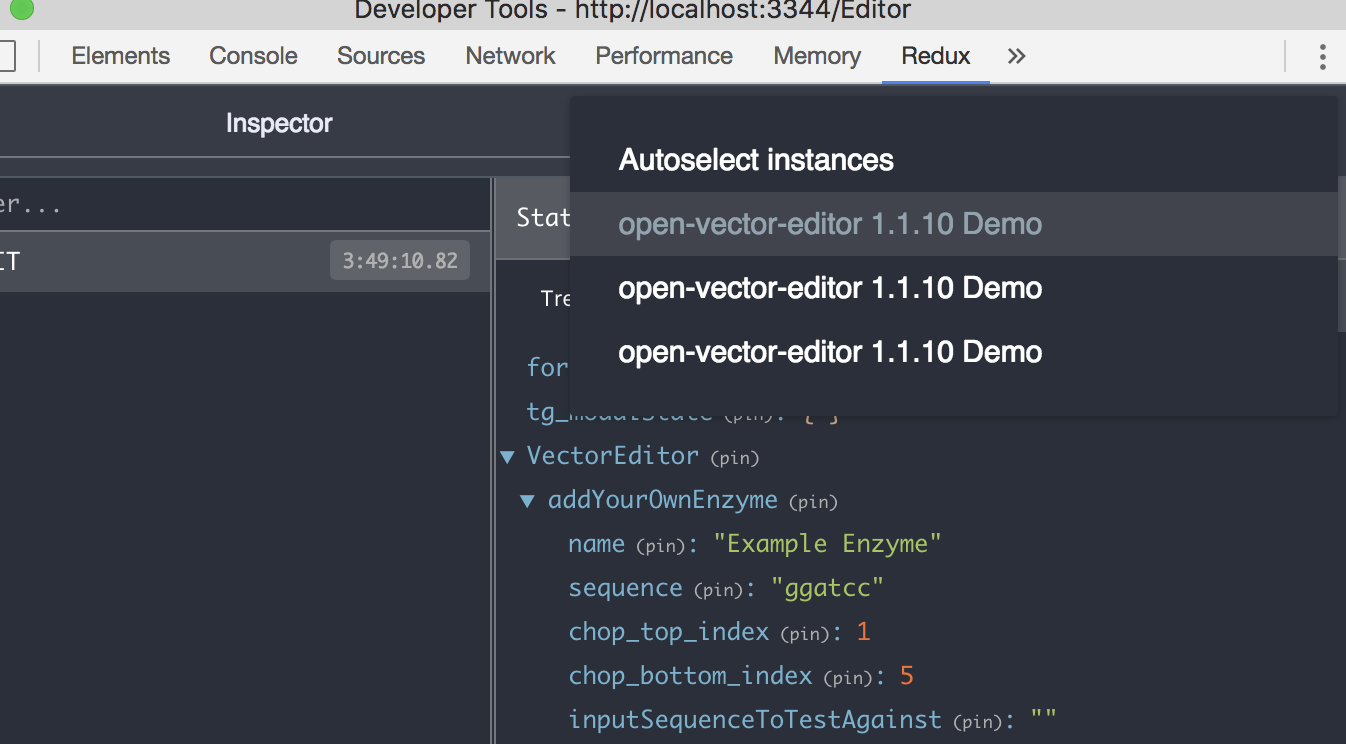The image size is (1346, 744).
Task: Pin the chop_bottom_index property
Action: tap(849, 678)
